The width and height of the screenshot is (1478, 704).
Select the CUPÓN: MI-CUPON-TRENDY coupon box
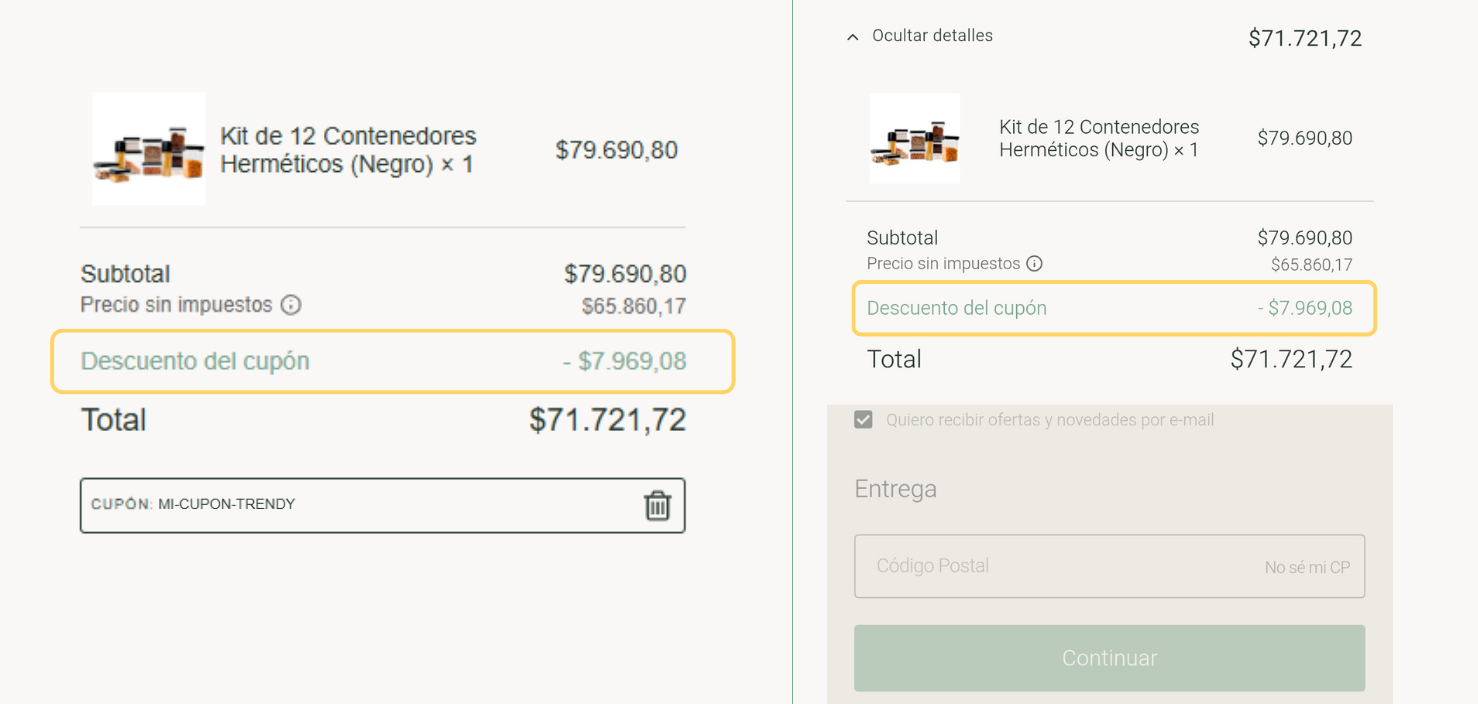tap(360, 505)
